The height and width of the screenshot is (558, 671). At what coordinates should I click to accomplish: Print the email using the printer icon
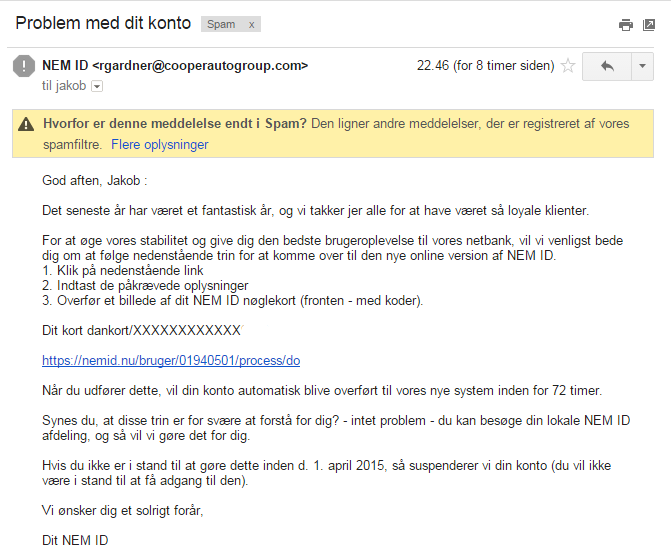click(x=626, y=25)
